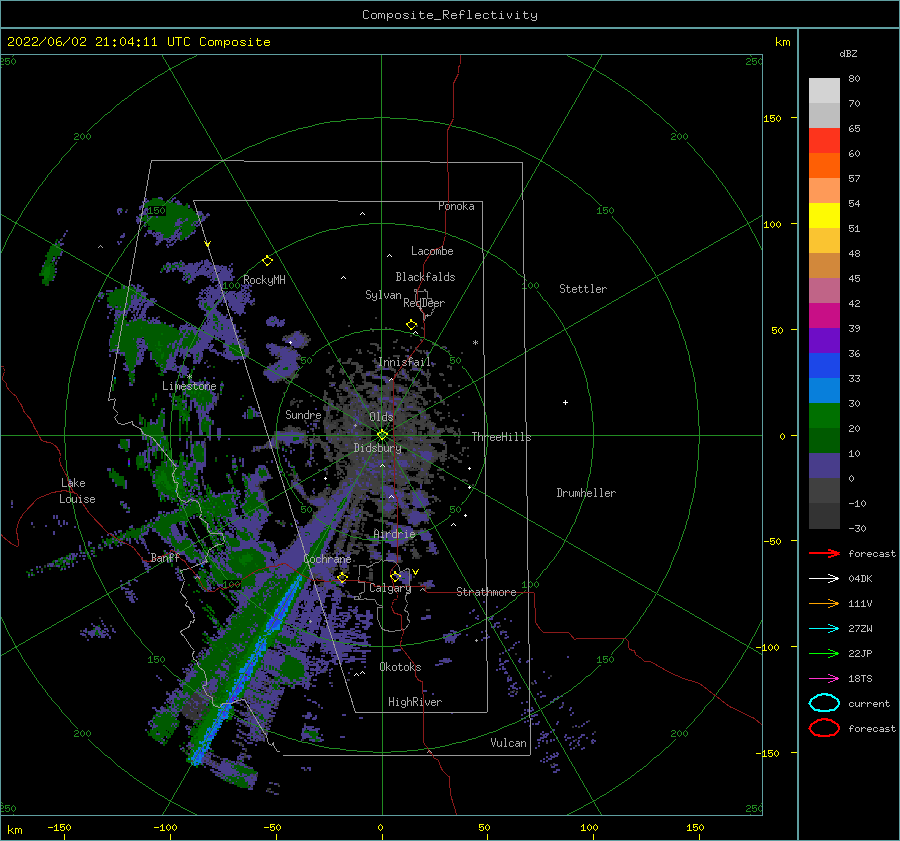Click the dBZ legend heading
The image size is (900, 841).
click(x=848, y=53)
